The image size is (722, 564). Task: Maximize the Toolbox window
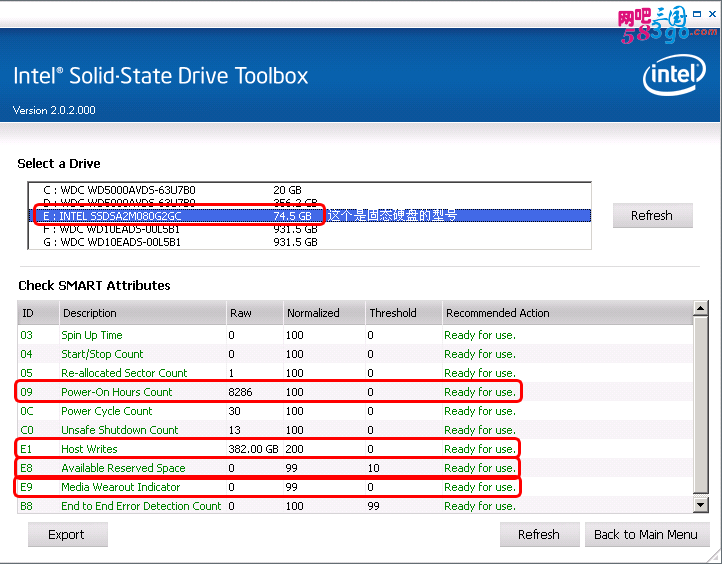pyautogui.click(x=697, y=14)
